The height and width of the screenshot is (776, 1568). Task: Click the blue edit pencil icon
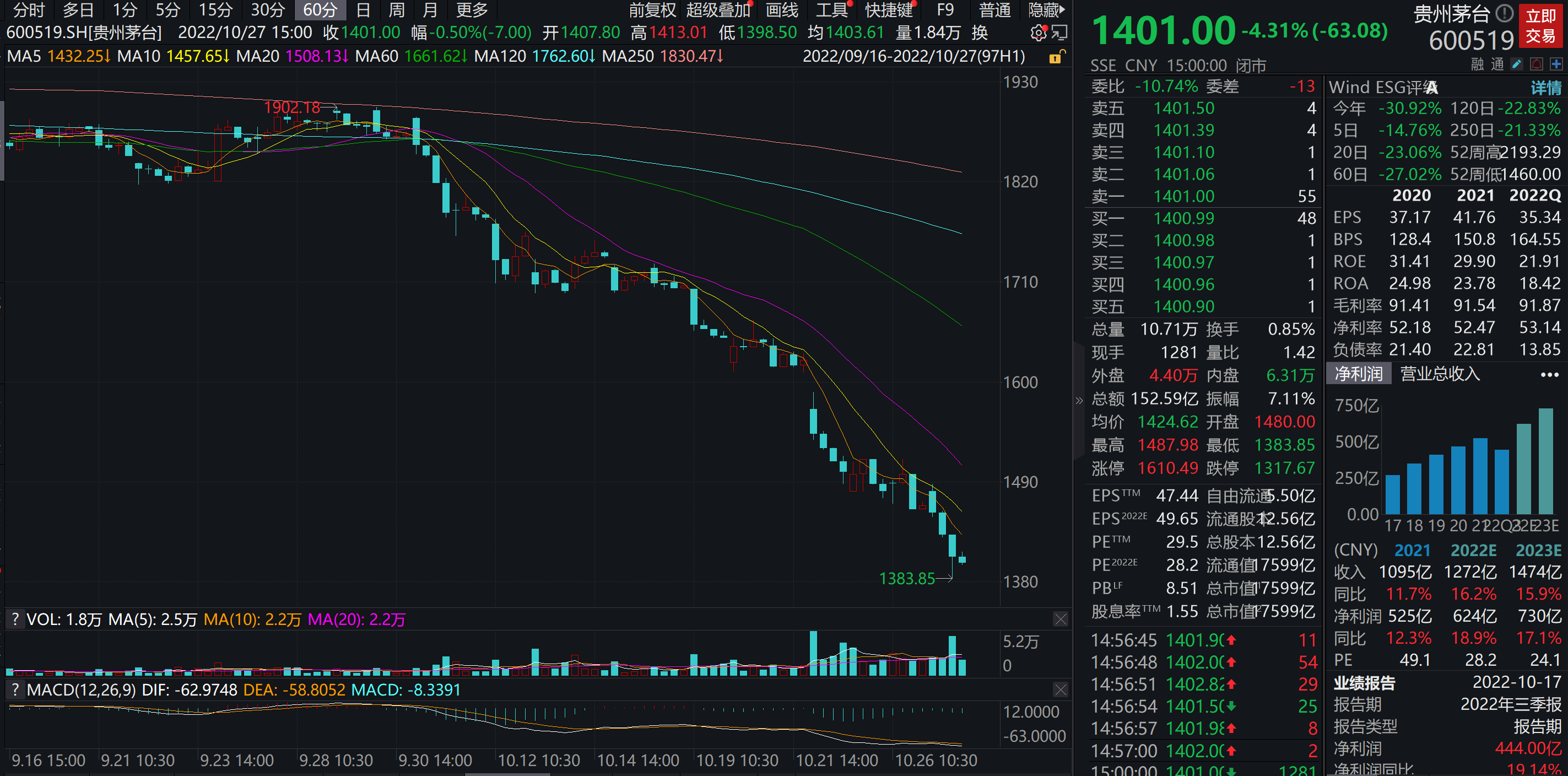[1517, 64]
